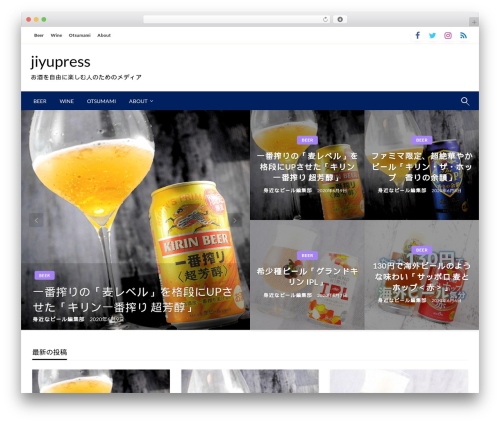Open the RSS feed icon
Image resolution: width=500 pixels, height=423 pixels.
[x=463, y=35]
